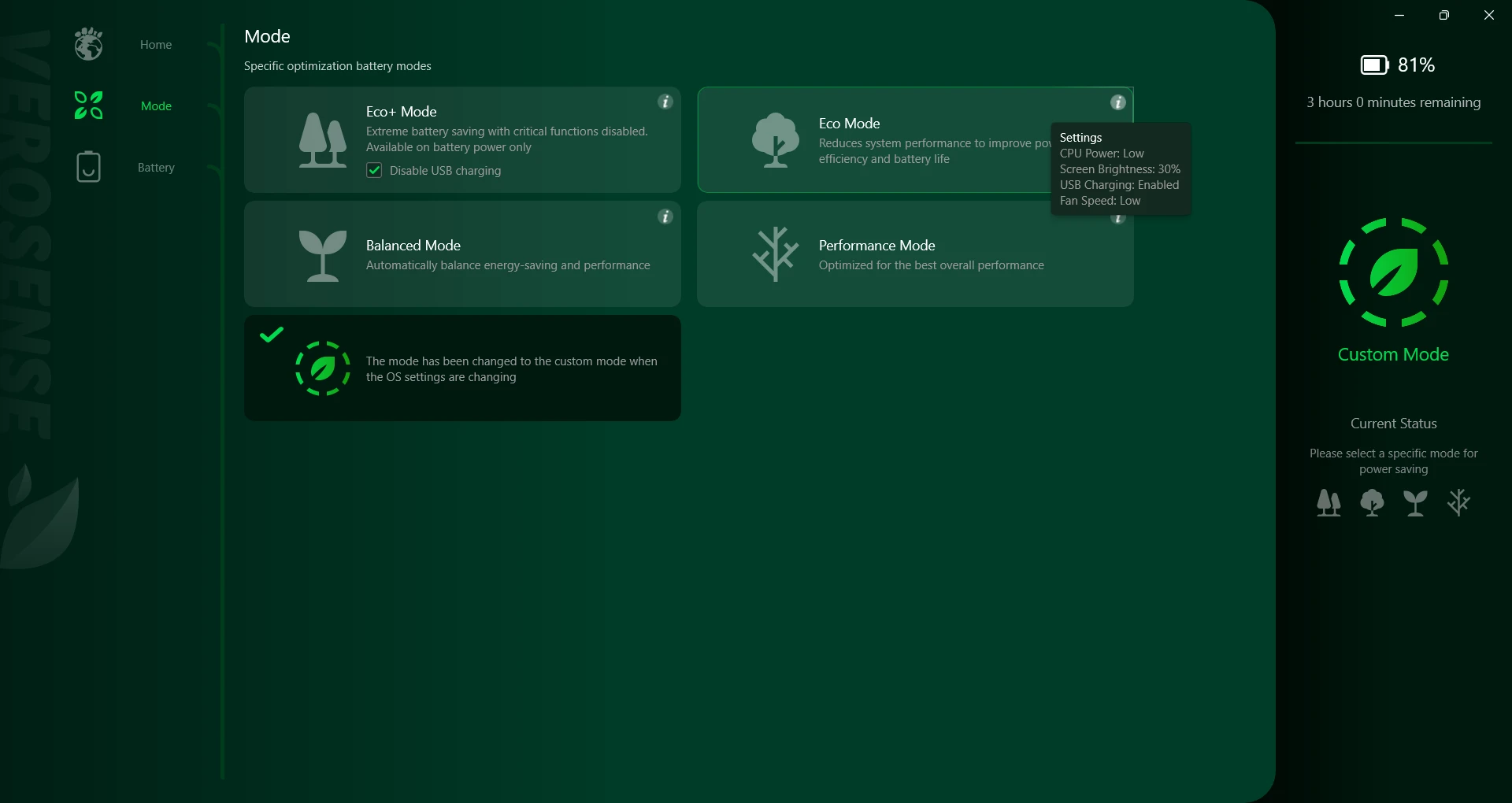Select Performance quick icon under Current Status
1512x803 pixels.
point(1458,502)
